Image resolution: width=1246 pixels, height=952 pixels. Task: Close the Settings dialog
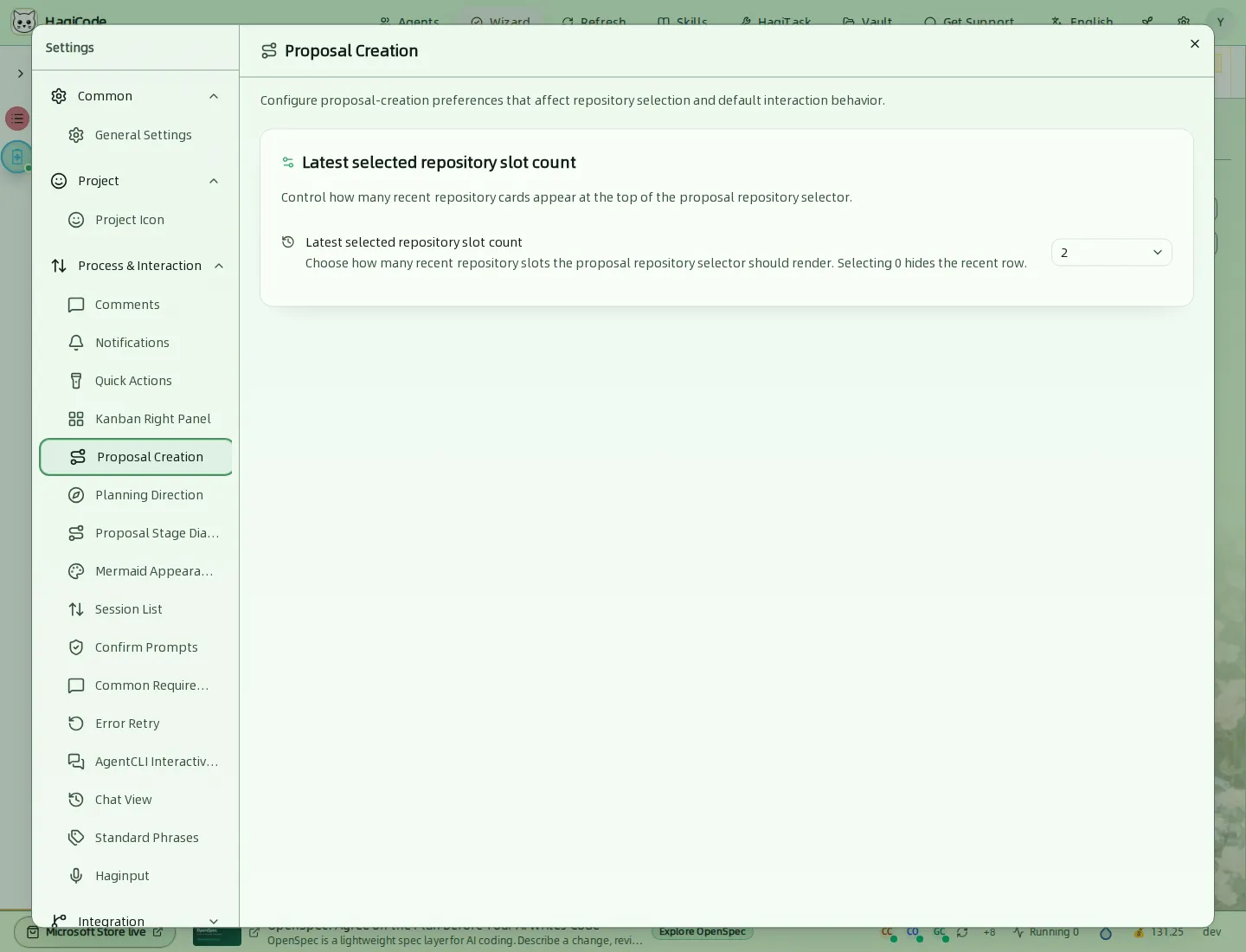(1195, 44)
